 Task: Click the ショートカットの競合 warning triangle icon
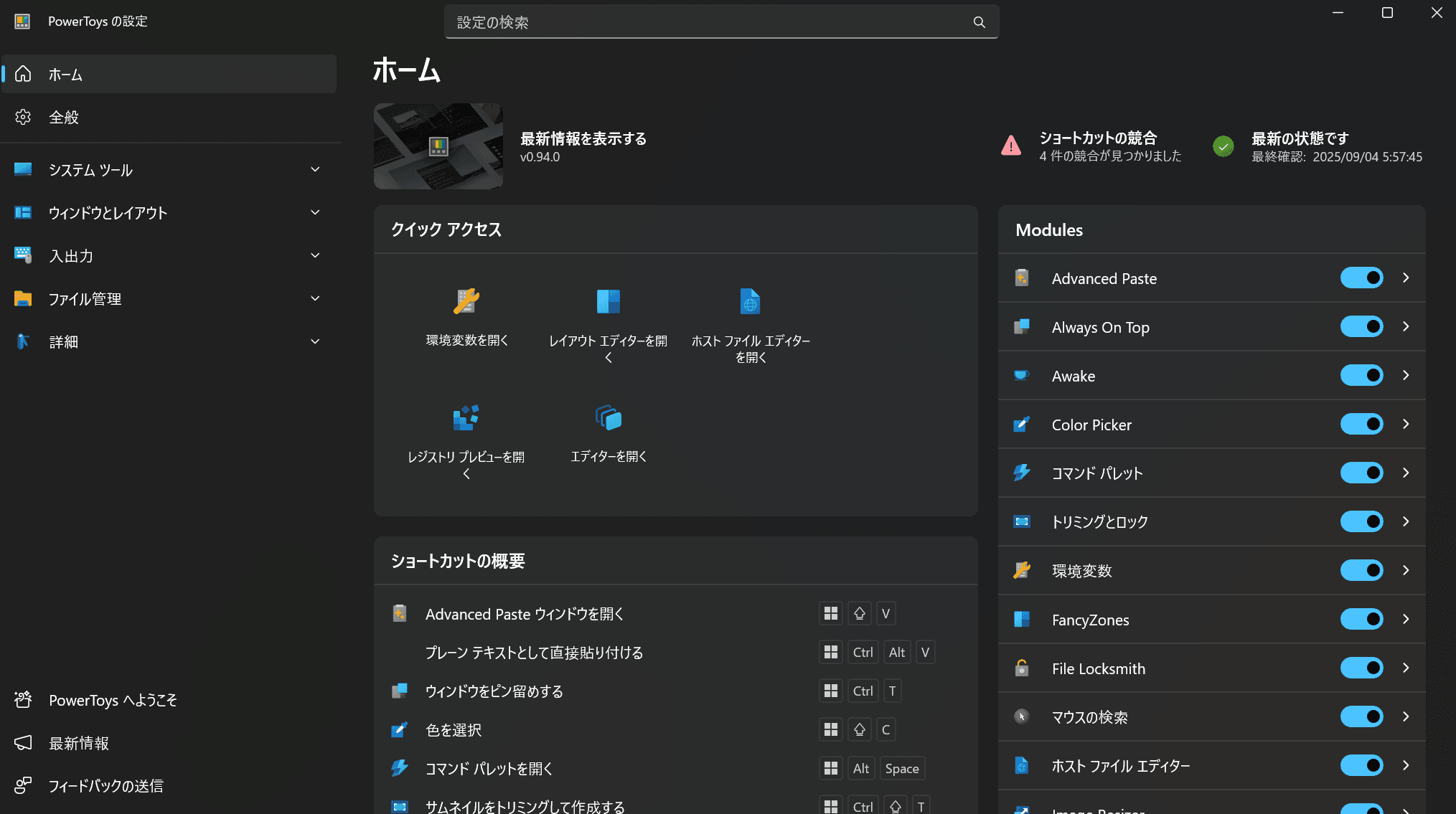coord(1011,146)
